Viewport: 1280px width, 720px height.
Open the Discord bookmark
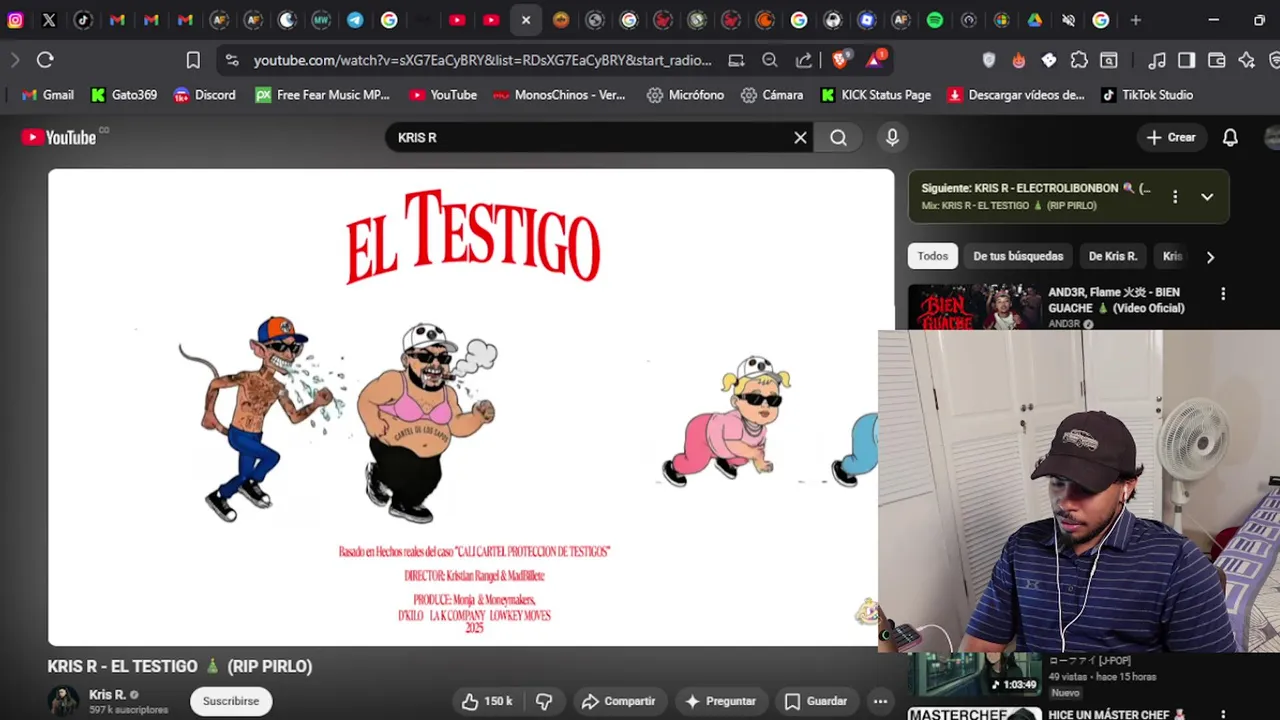point(204,95)
